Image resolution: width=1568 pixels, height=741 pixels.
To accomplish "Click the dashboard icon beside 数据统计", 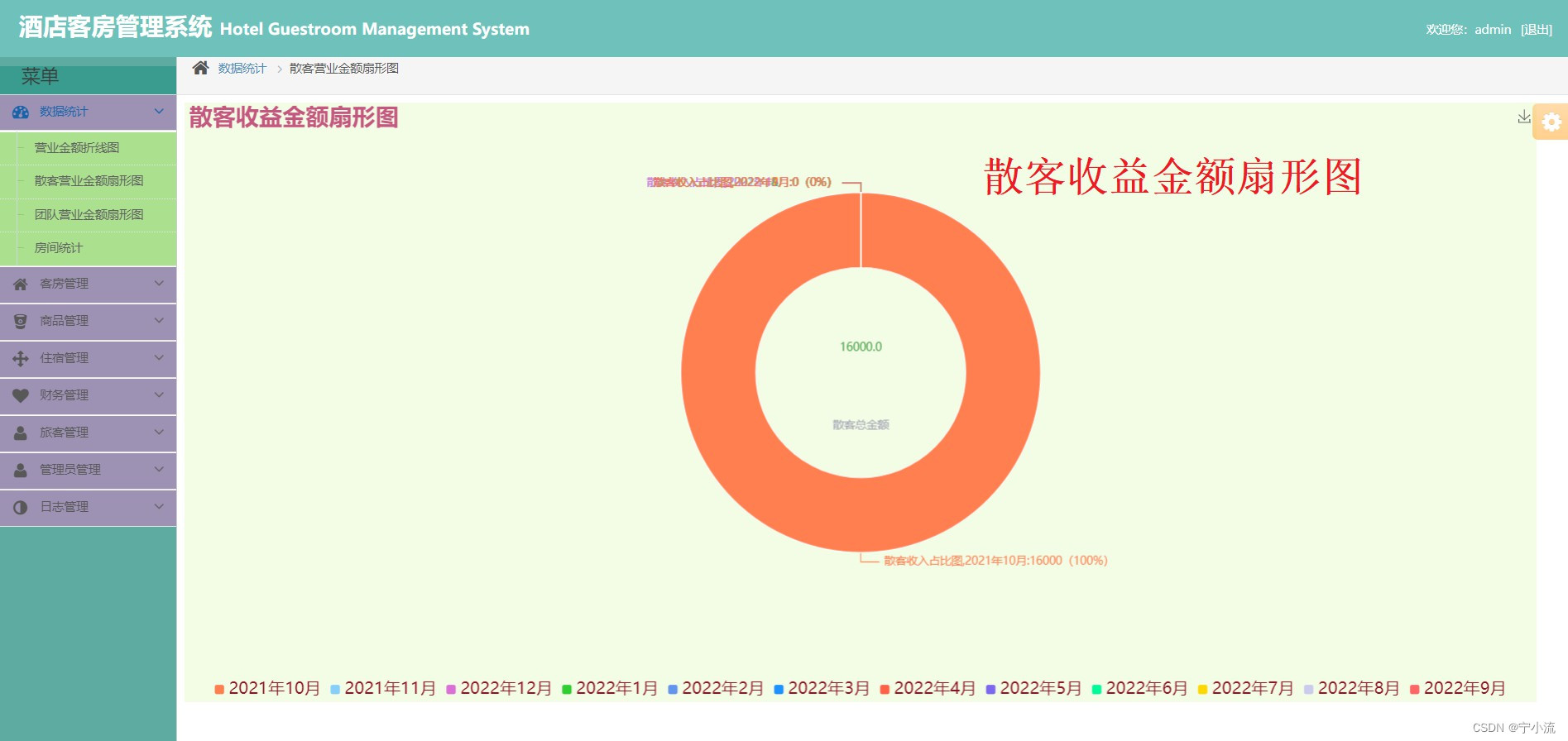I will click(x=21, y=112).
